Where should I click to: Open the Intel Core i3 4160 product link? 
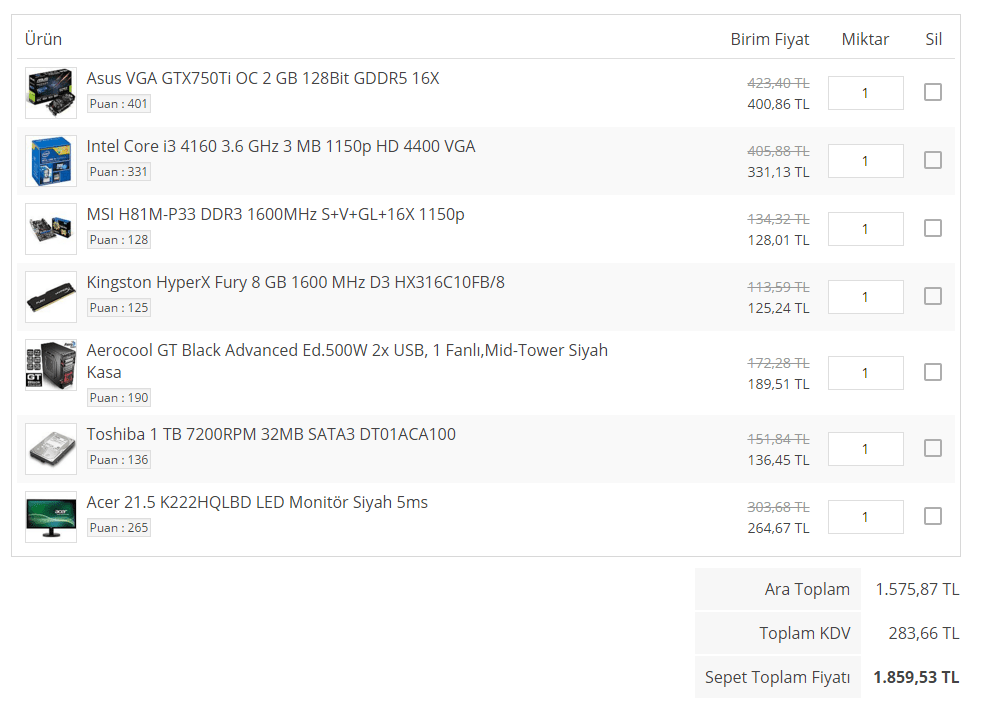point(280,146)
